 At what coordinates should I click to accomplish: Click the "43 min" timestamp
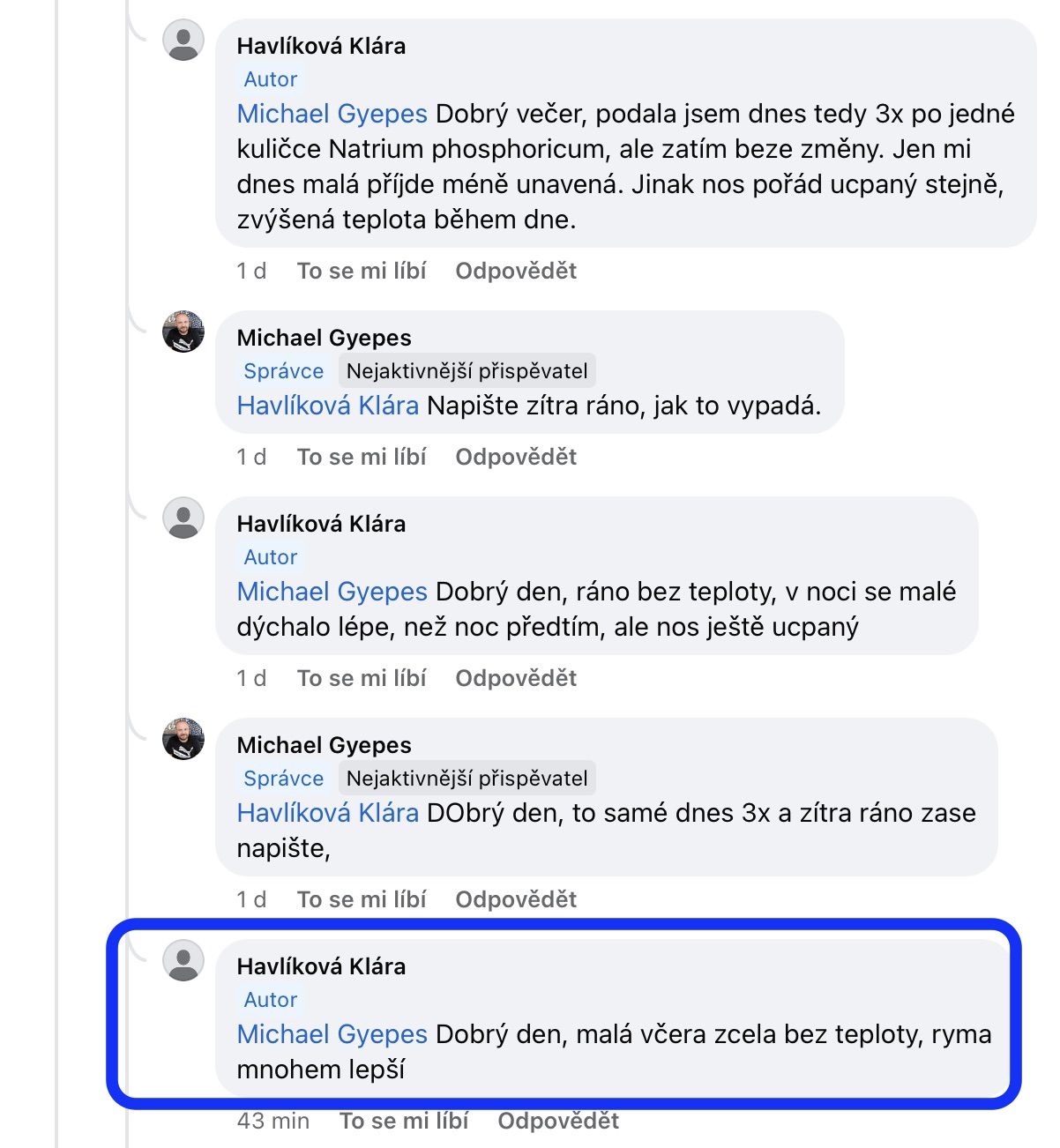(273, 1121)
